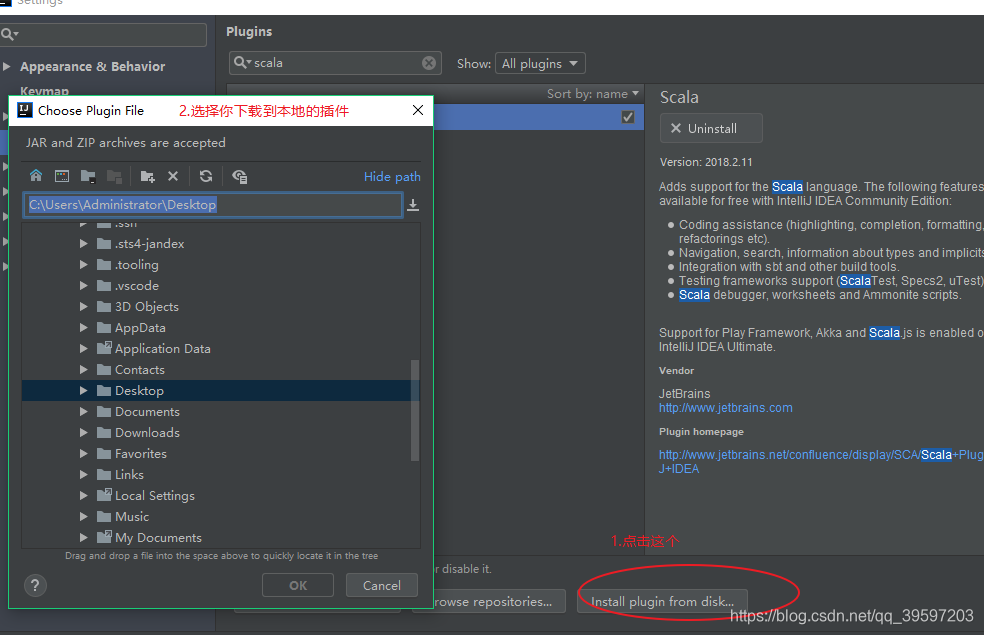This screenshot has height=635, width=984.
Task: Open path history download arrow icon
Action: 413,205
